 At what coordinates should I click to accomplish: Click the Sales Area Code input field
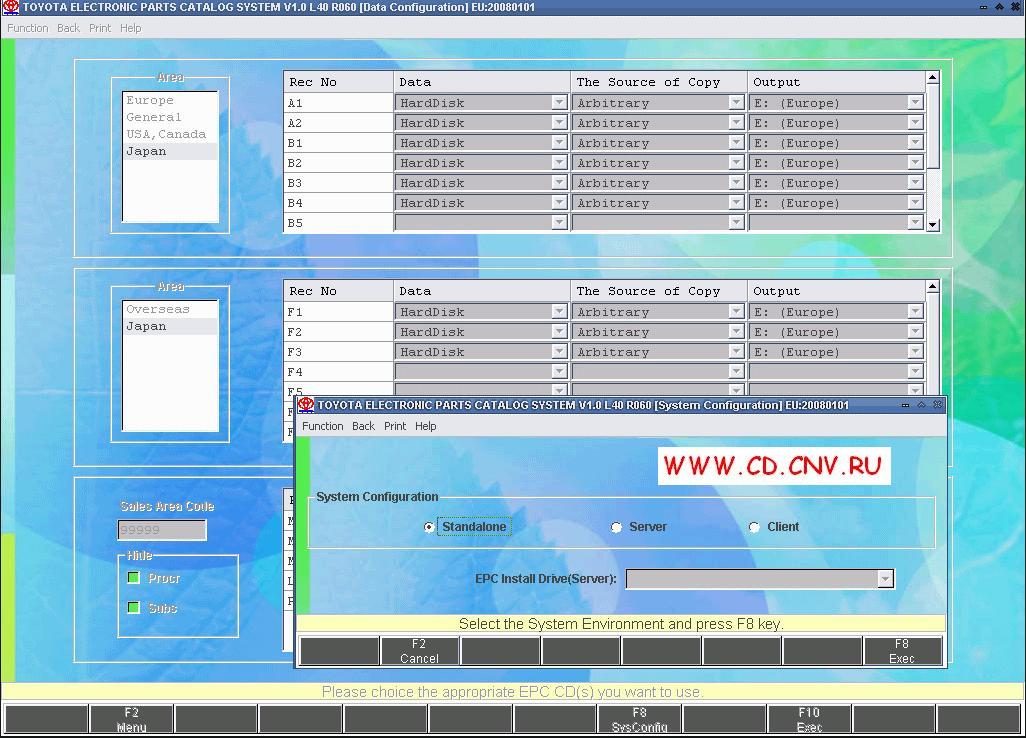[x=162, y=530]
